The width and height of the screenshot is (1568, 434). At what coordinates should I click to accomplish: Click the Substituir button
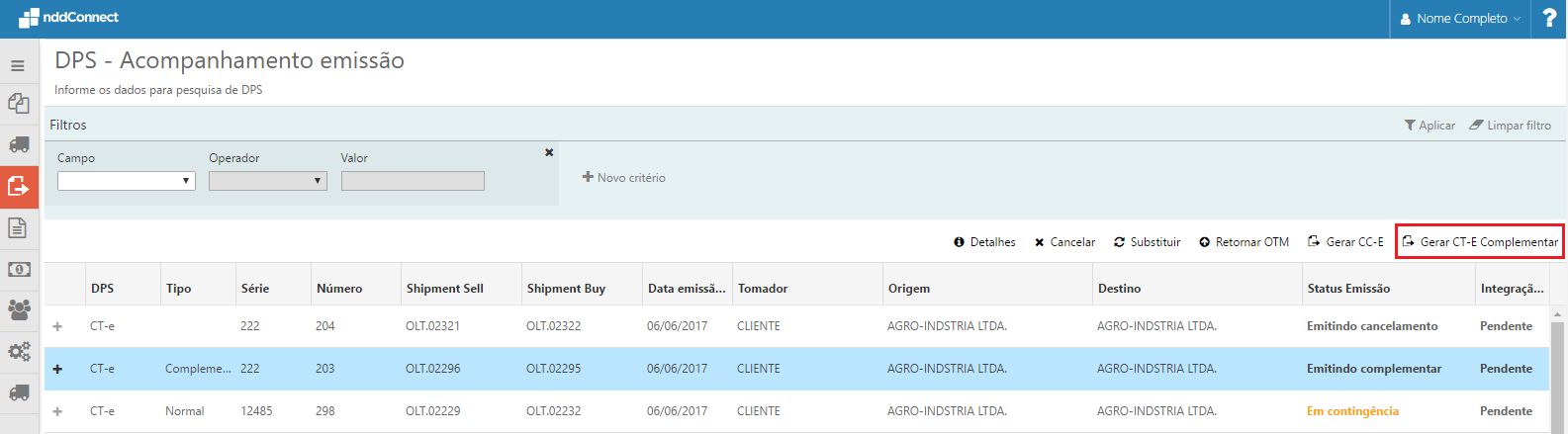coord(1147,242)
